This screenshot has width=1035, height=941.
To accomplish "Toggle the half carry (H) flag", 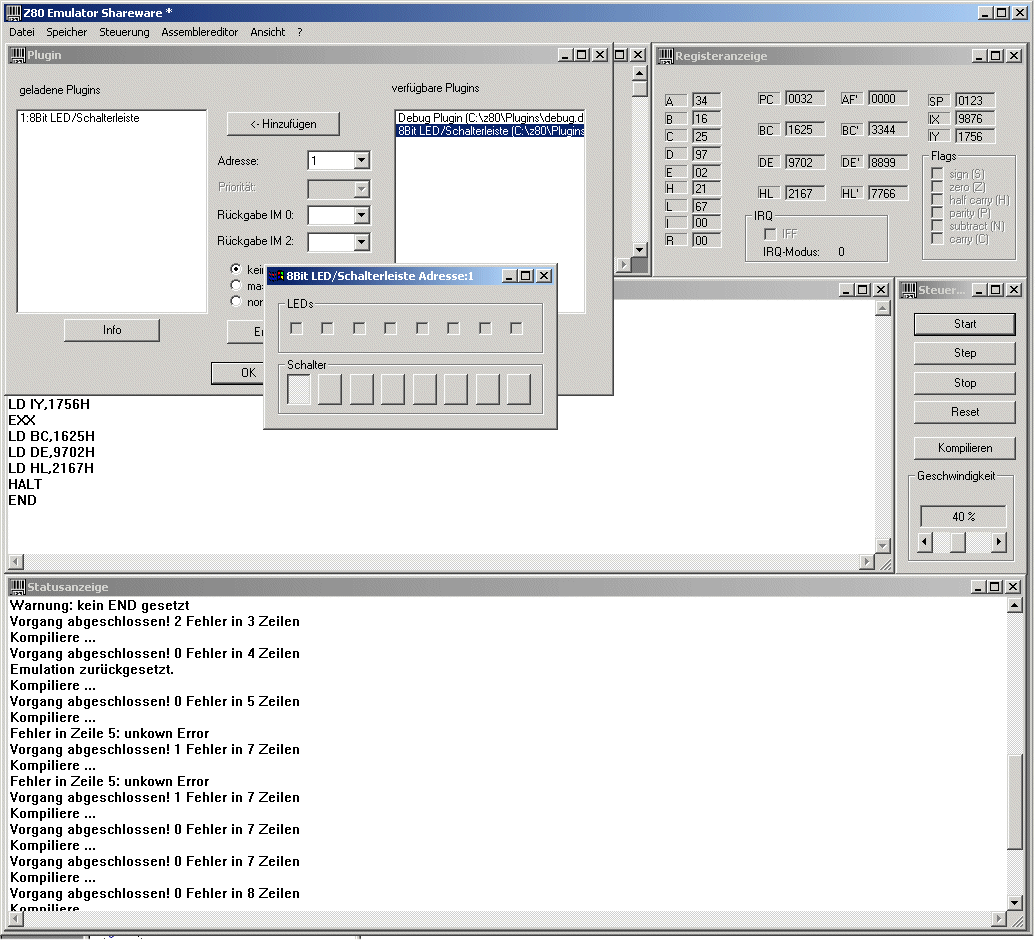I will point(937,199).
